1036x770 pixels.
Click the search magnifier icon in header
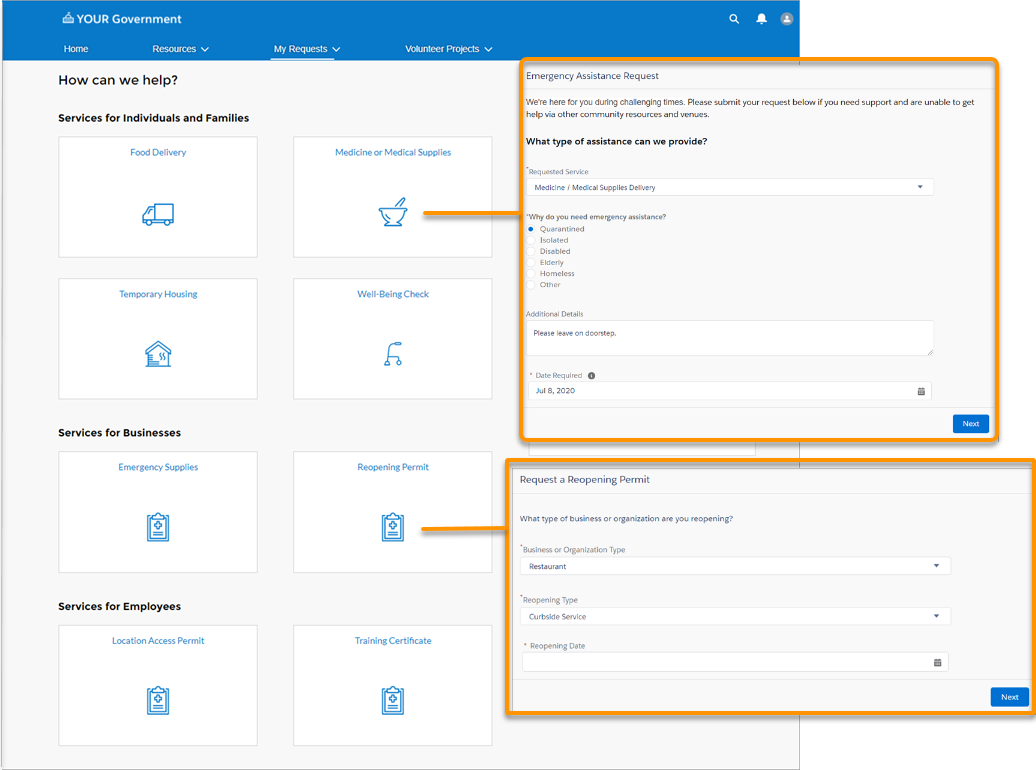coord(734,19)
